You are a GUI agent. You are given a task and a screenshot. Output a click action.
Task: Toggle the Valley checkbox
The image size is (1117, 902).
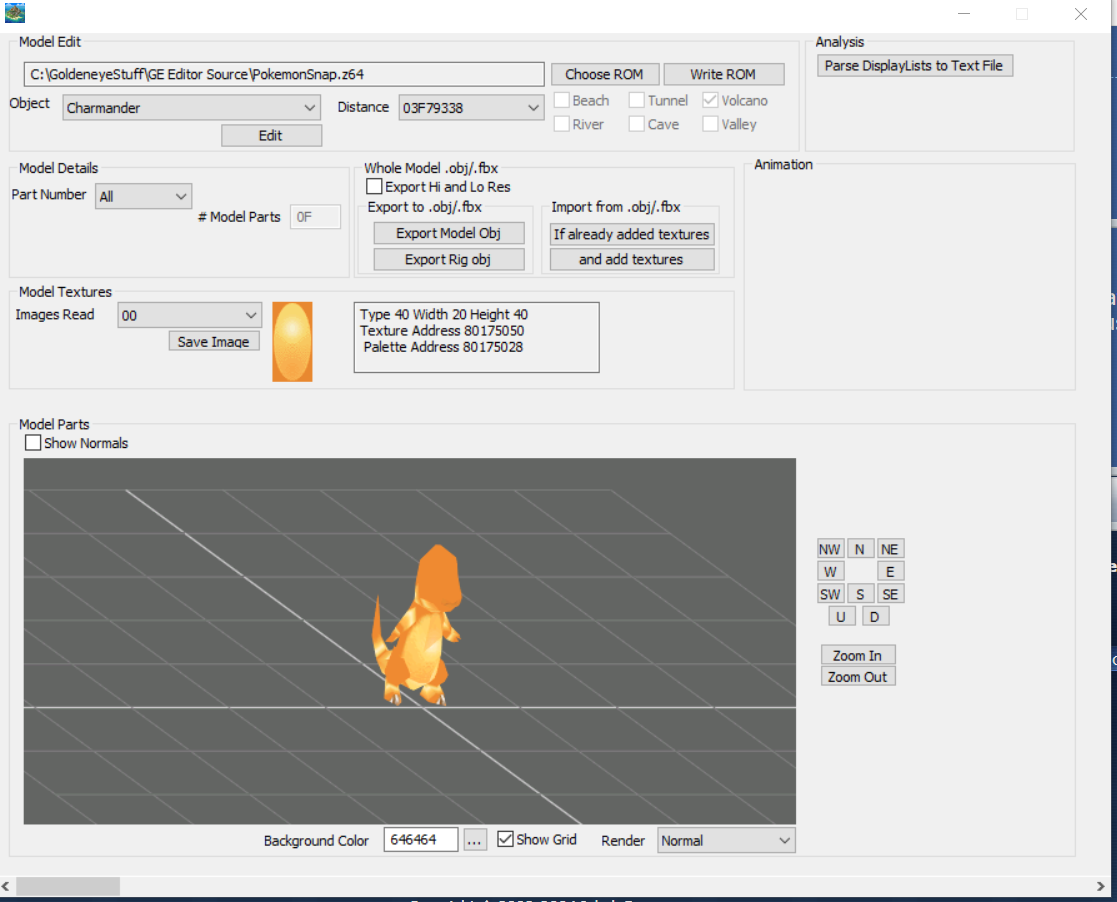coord(710,124)
